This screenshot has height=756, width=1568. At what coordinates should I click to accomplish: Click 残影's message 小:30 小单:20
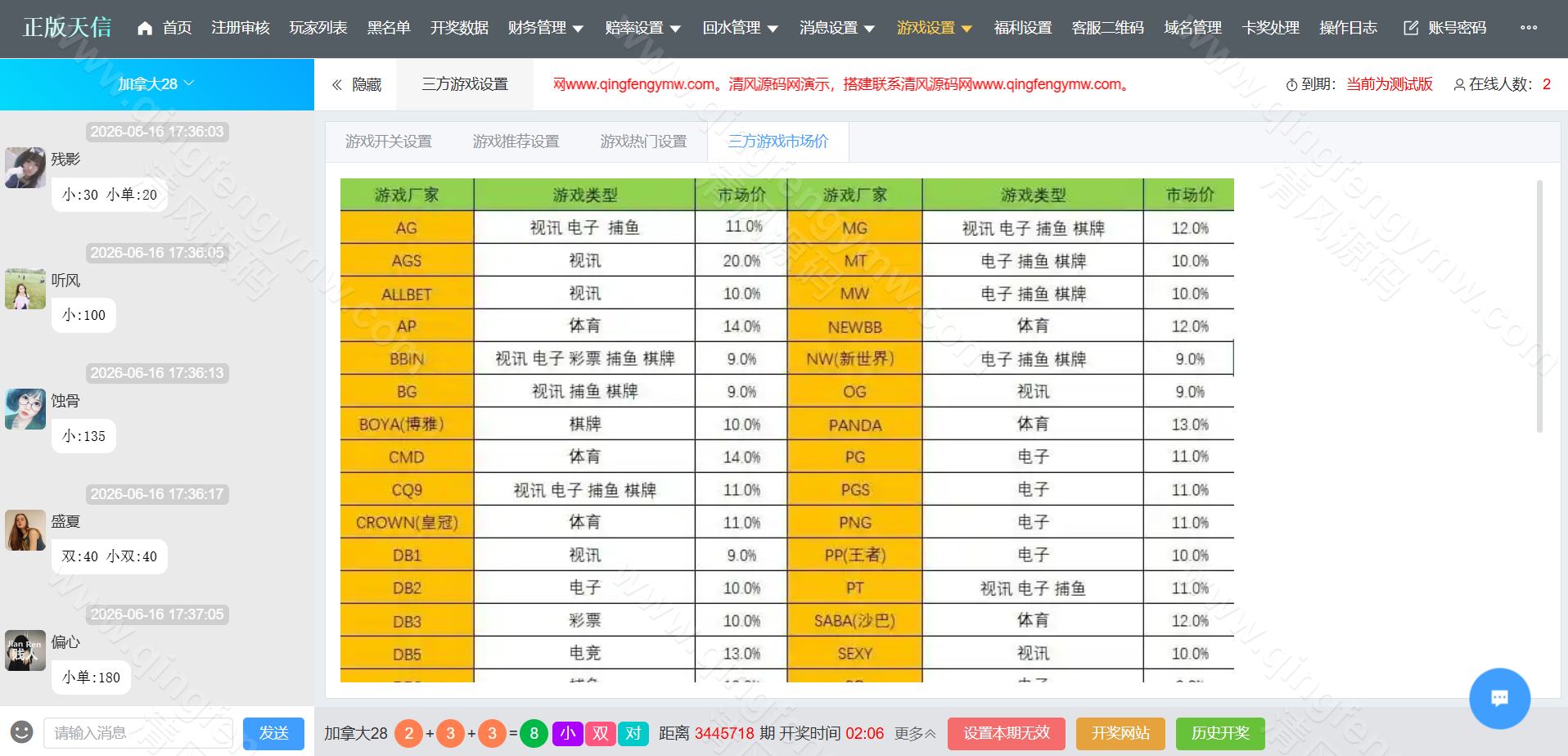tap(110, 195)
